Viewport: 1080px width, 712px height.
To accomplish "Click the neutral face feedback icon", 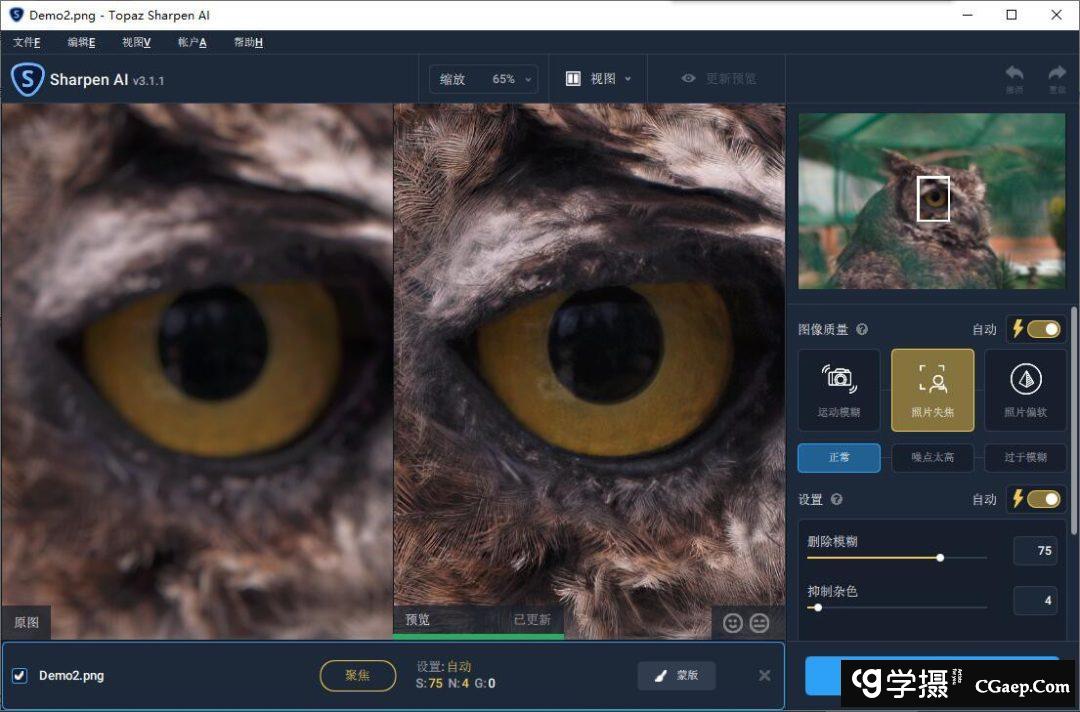I will point(759,623).
